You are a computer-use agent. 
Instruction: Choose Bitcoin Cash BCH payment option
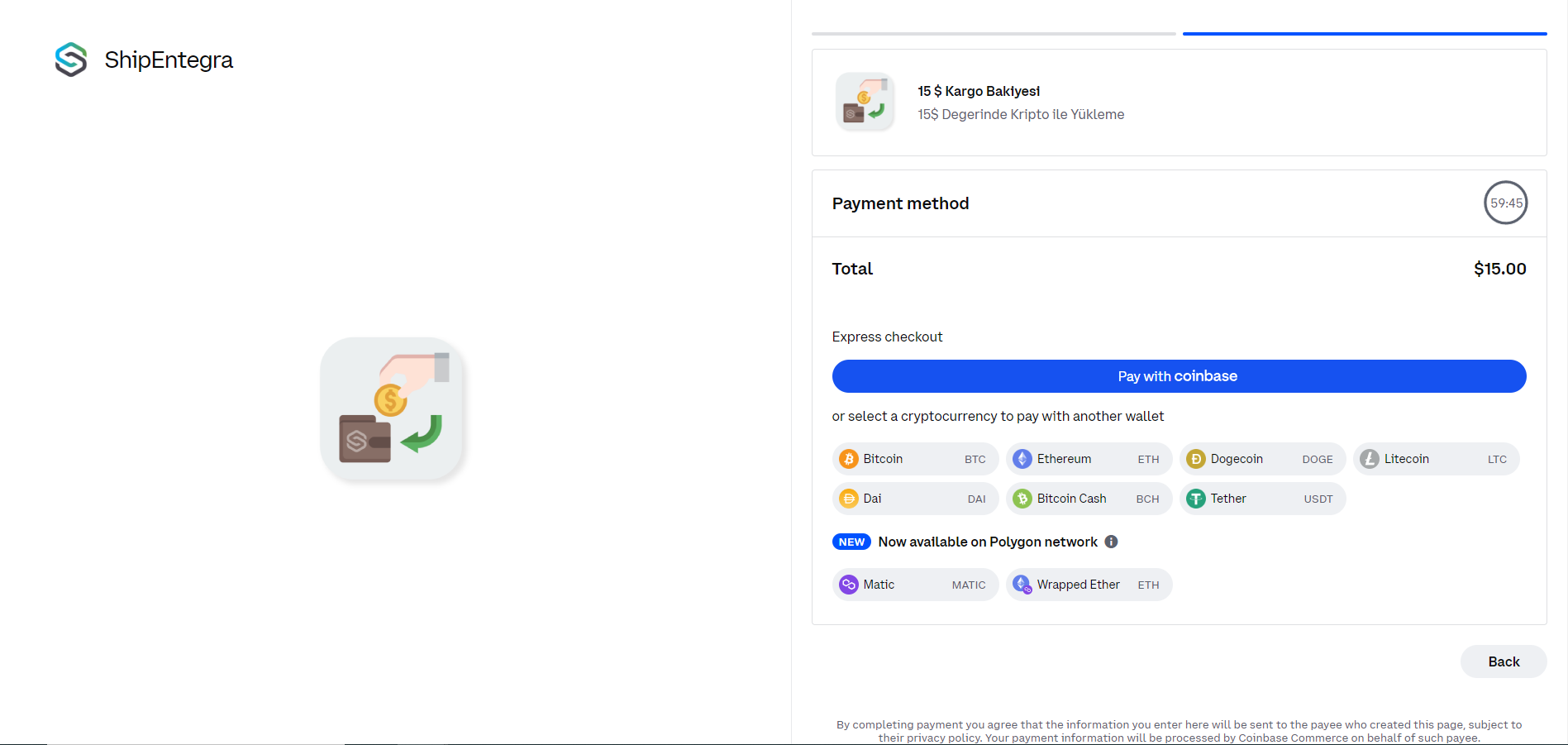point(1089,499)
